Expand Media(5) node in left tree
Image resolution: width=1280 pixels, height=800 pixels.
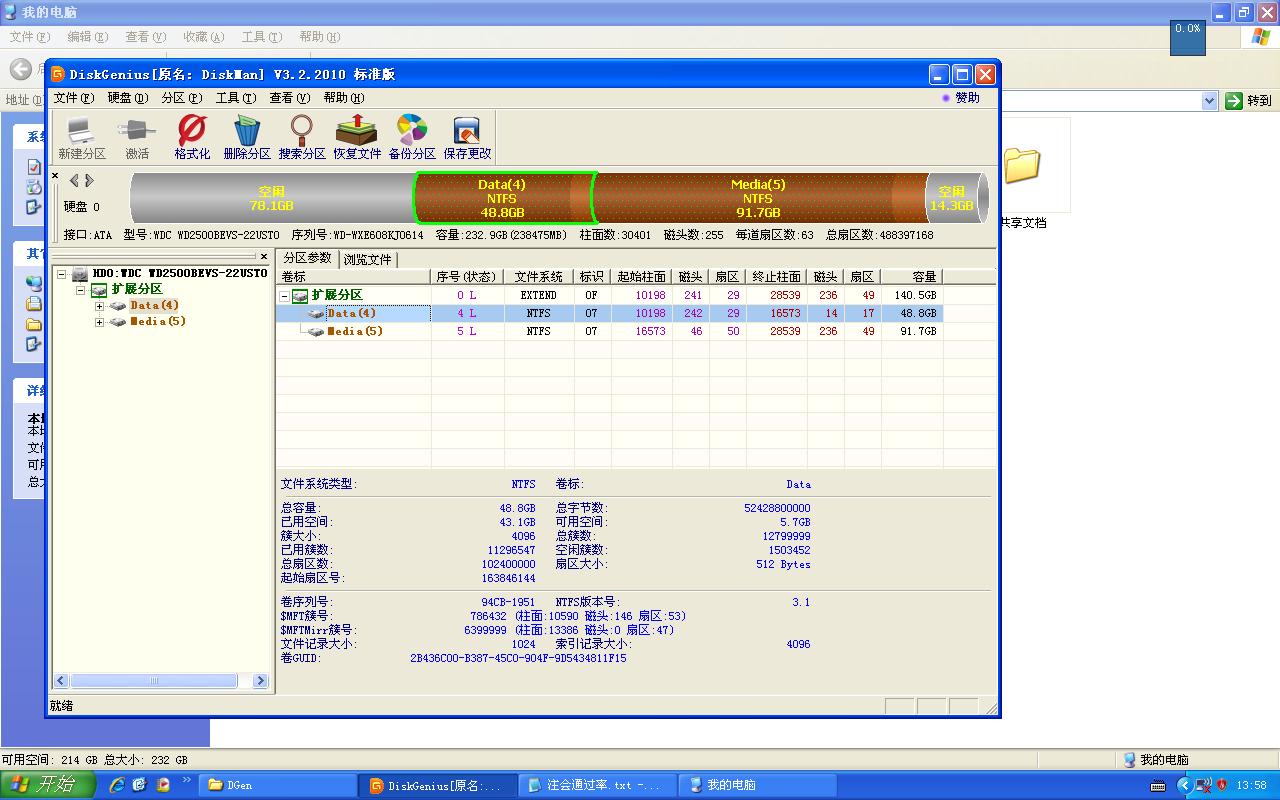click(x=99, y=322)
